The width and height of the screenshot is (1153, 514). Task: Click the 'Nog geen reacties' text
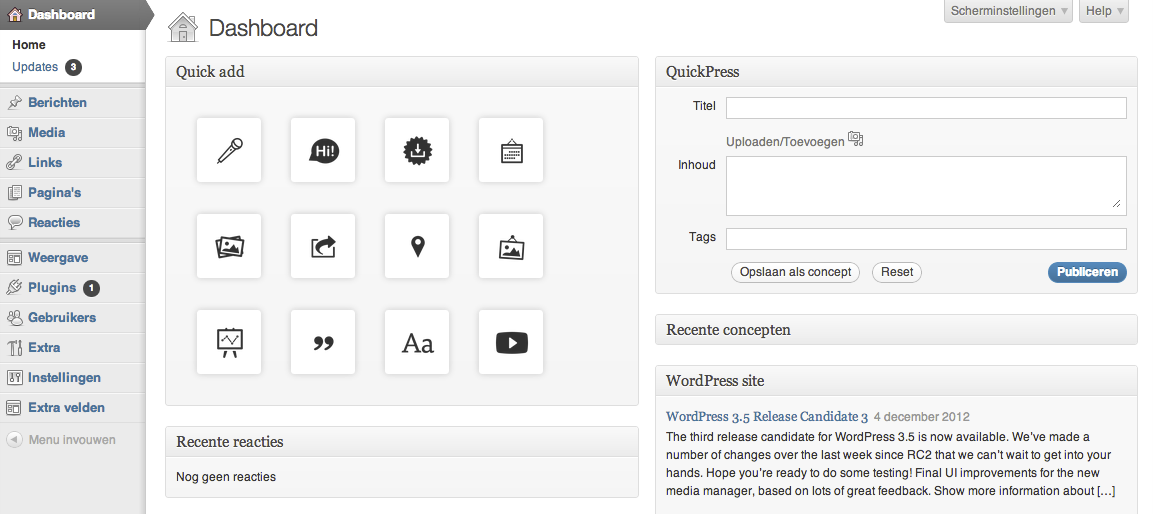pos(226,477)
